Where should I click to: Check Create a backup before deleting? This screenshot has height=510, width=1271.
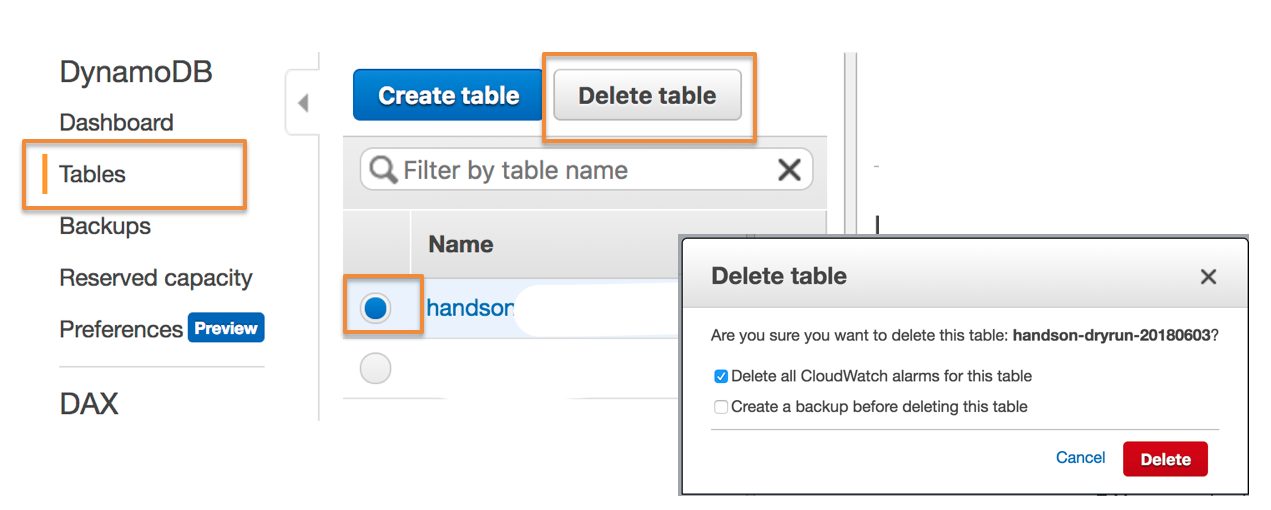721,407
